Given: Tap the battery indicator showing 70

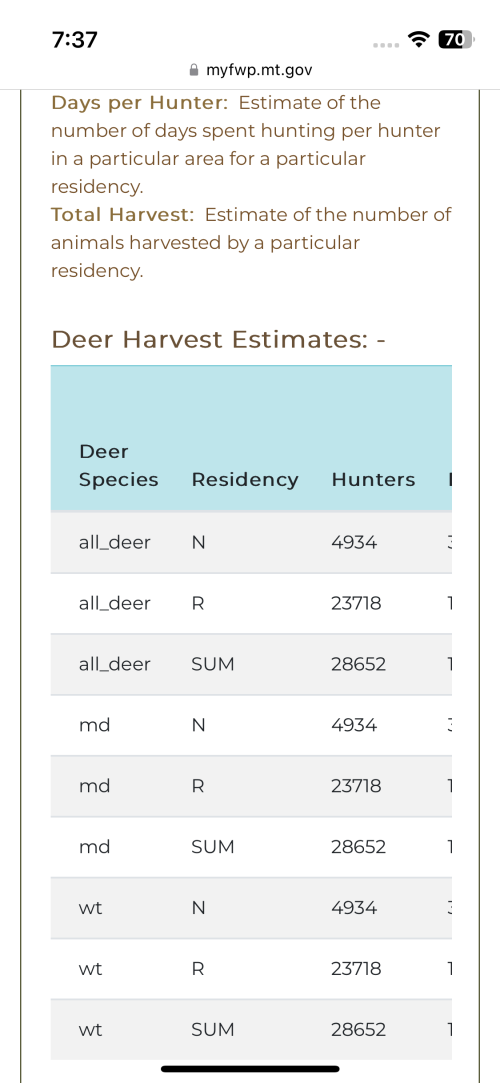Looking at the screenshot, I should pos(454,40).
